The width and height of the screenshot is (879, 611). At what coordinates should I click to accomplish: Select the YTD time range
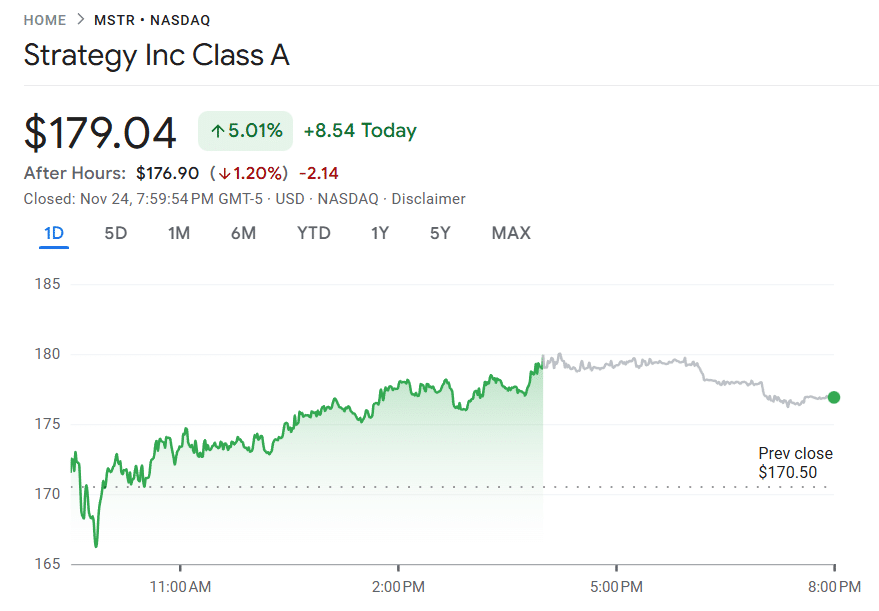[313, 232]
